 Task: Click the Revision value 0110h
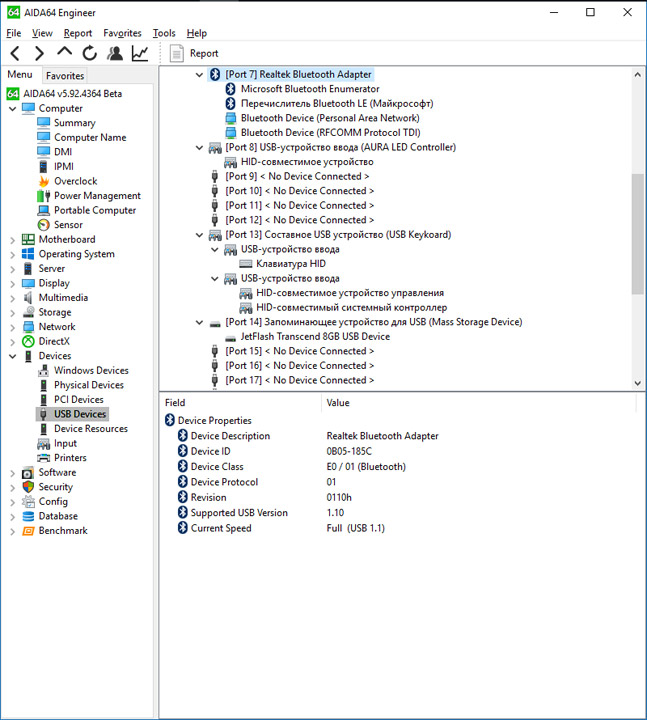tap(339, 497)
